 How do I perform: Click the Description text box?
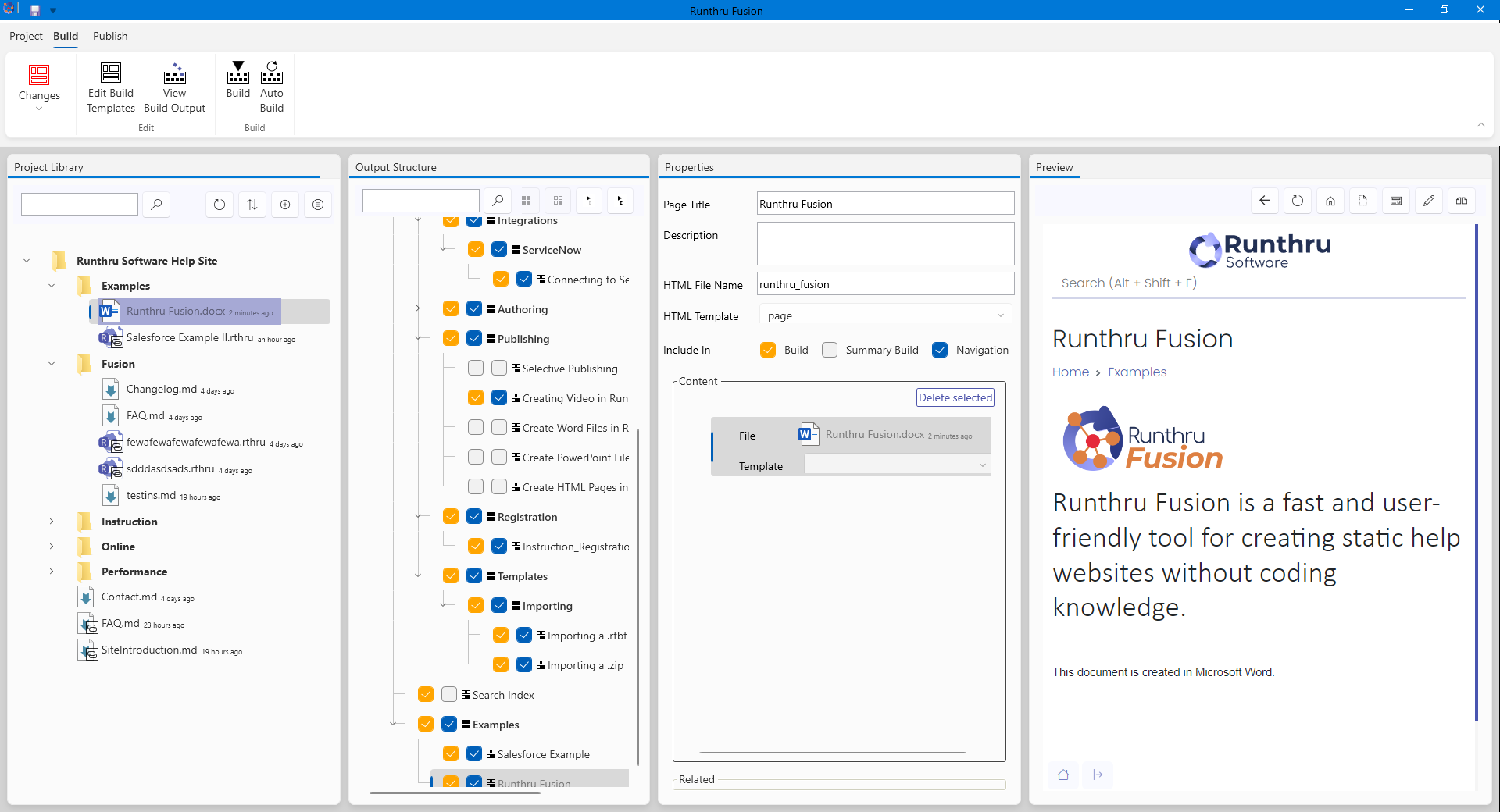pos(885,244)
